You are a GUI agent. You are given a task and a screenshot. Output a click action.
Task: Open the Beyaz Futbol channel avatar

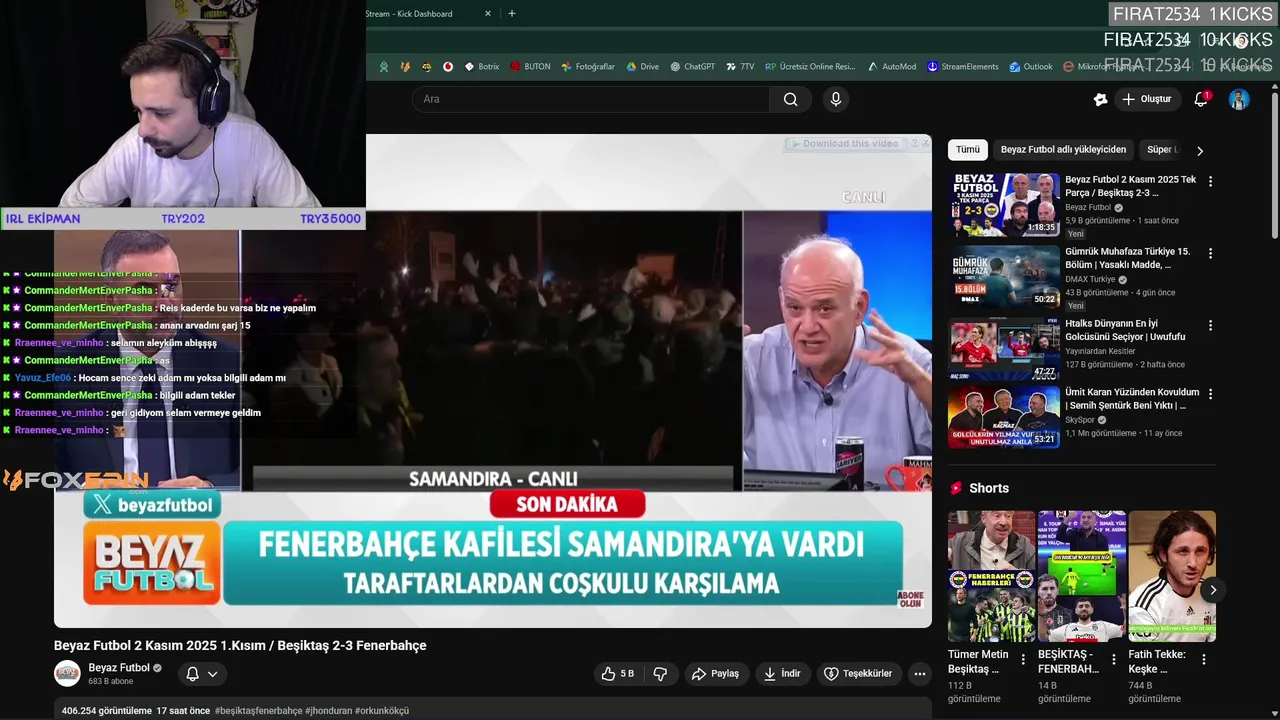tap(67, 674)
